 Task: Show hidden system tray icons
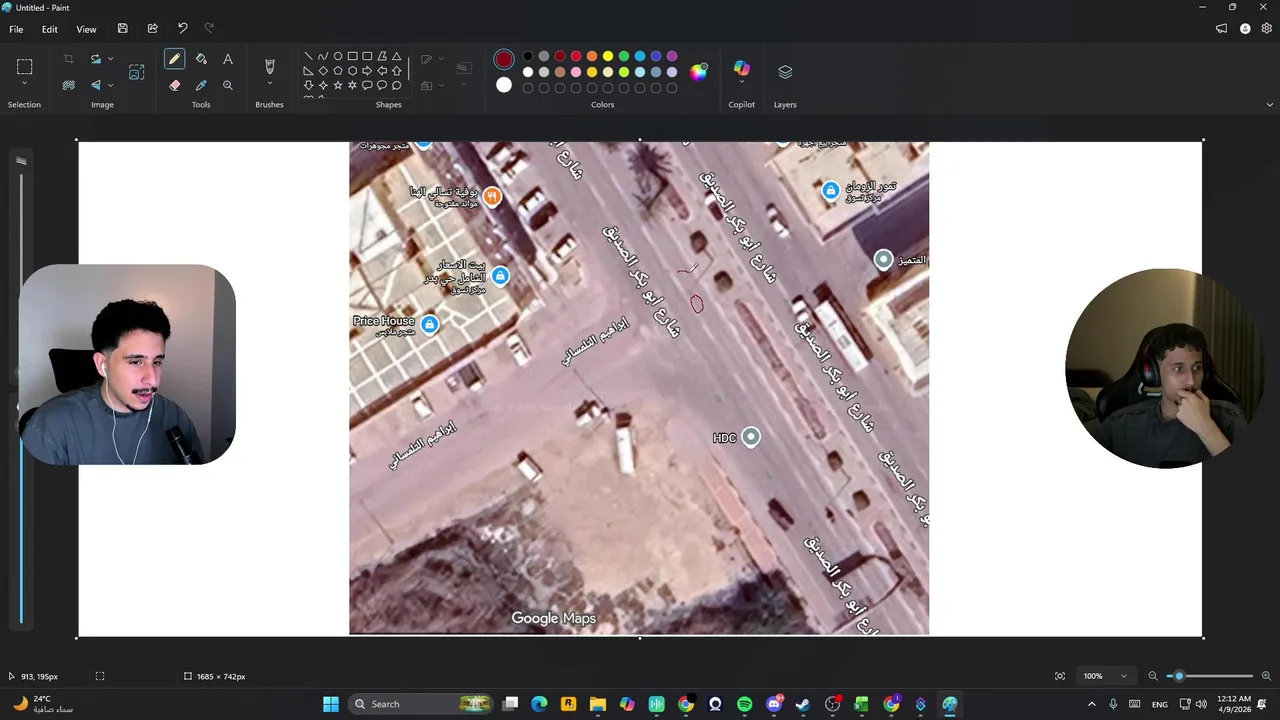[1091, 704]
